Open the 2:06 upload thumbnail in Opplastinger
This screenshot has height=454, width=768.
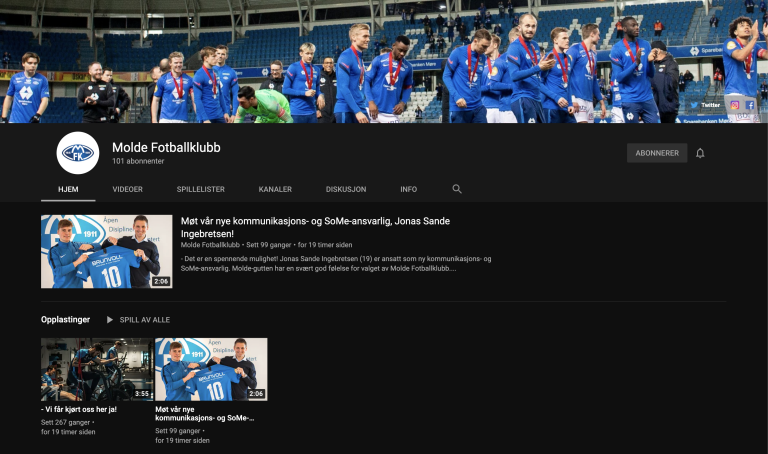click(x=211, y=369)
